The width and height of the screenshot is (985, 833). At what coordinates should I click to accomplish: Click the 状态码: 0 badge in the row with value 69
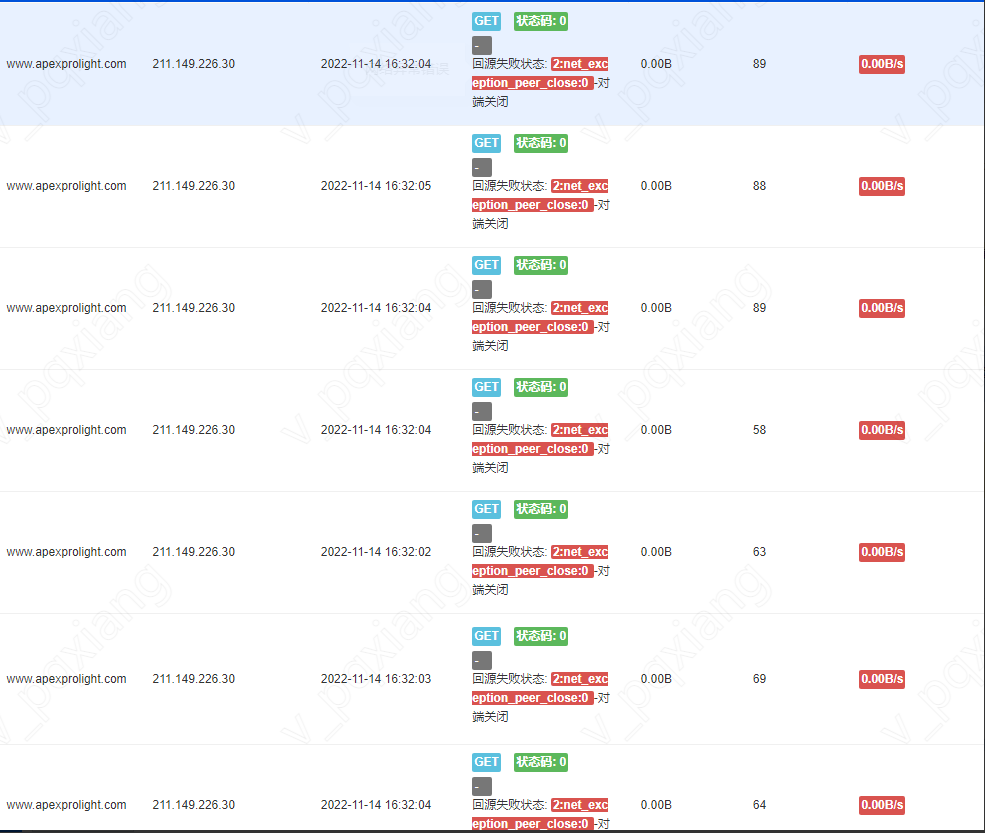(541, 636)
